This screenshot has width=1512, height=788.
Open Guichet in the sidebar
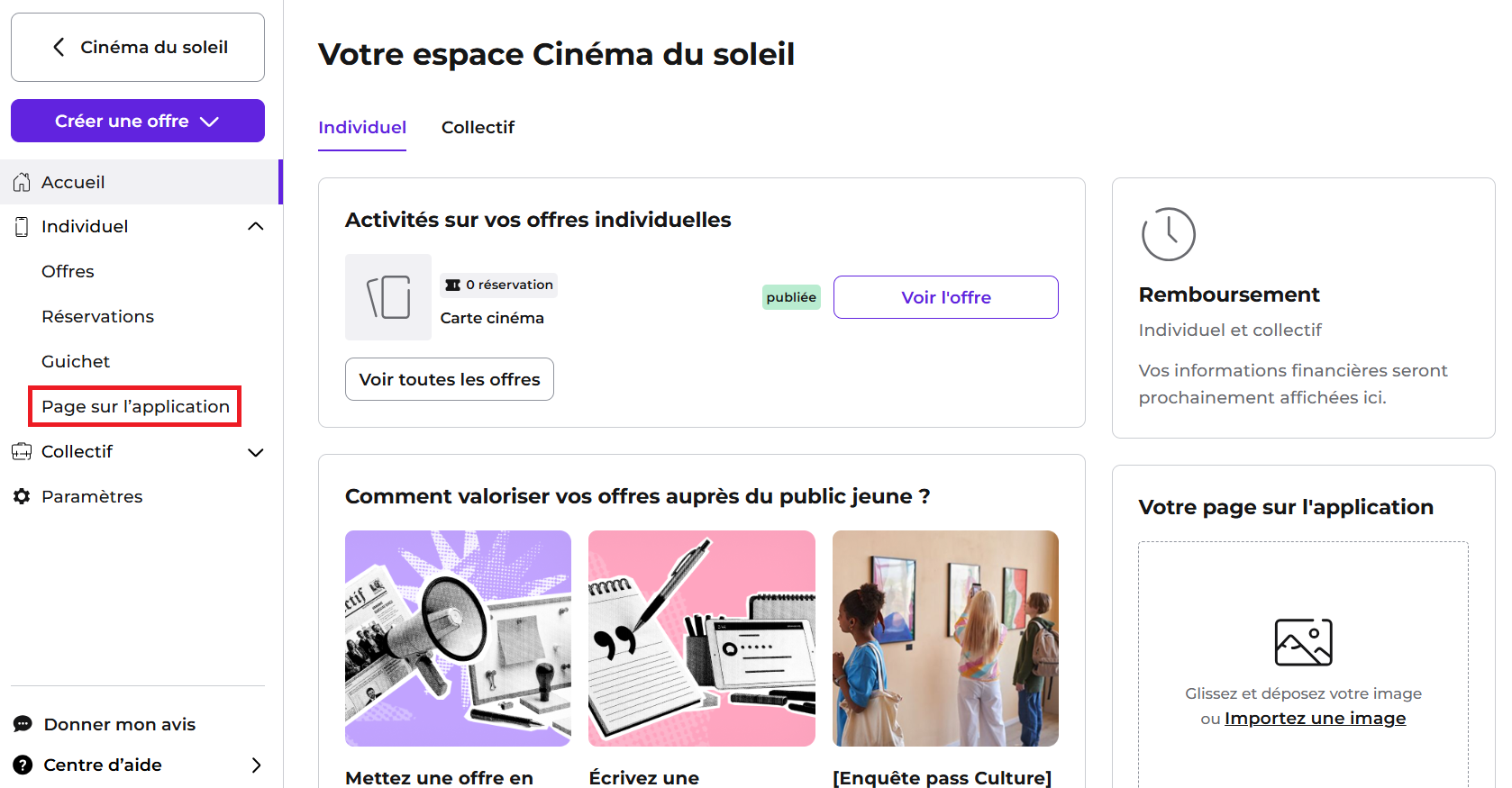76,361
